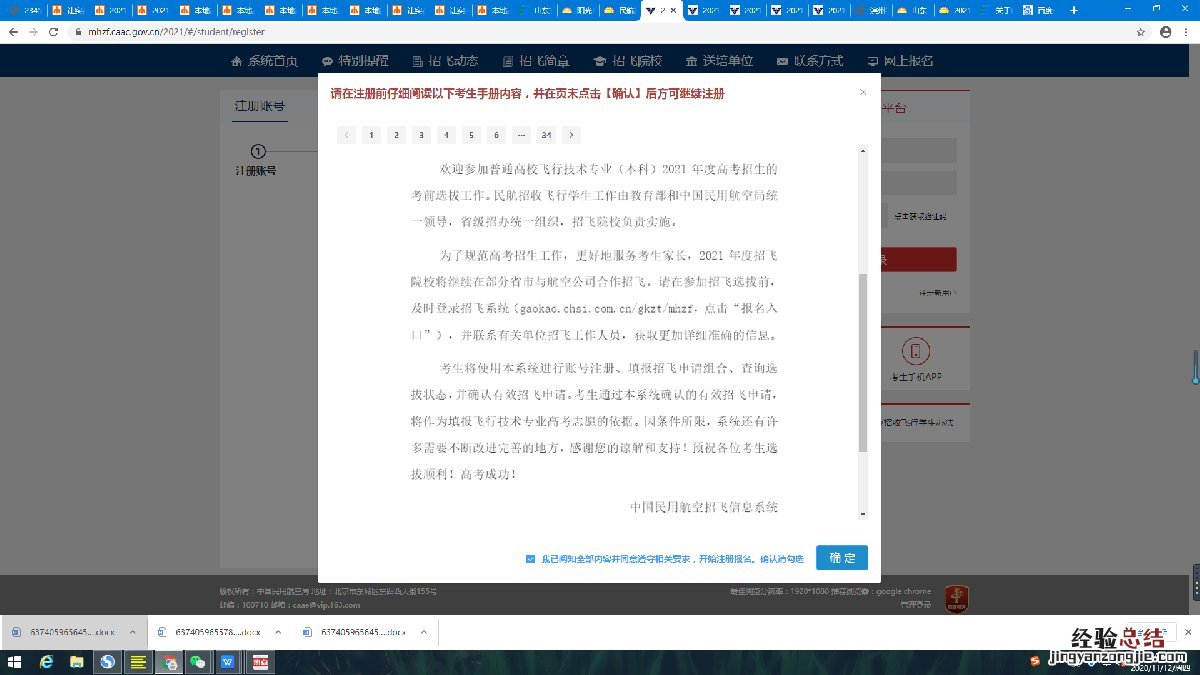Bookmark this page with the star icon
The width and height of the screenshot is (1200, 675).
(1141, 32)
